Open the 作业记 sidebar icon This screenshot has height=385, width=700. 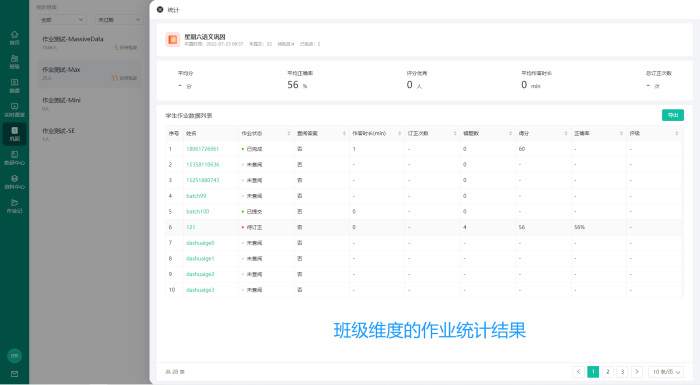coord(14,206)
